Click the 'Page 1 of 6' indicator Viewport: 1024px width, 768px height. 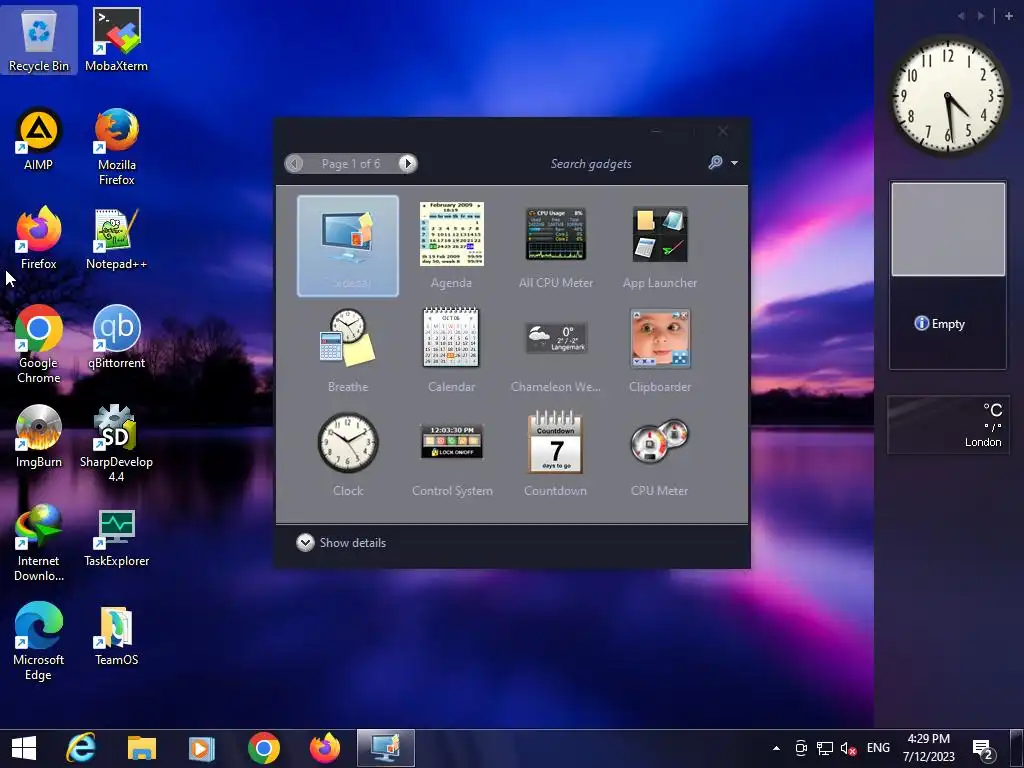point(351,164)
